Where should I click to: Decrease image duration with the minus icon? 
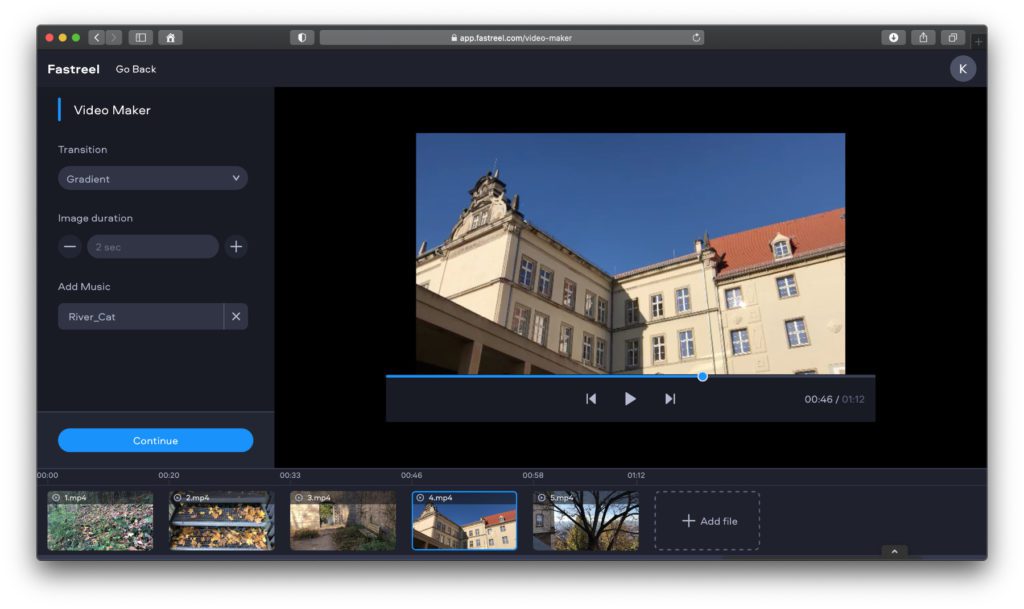(68, 246)
